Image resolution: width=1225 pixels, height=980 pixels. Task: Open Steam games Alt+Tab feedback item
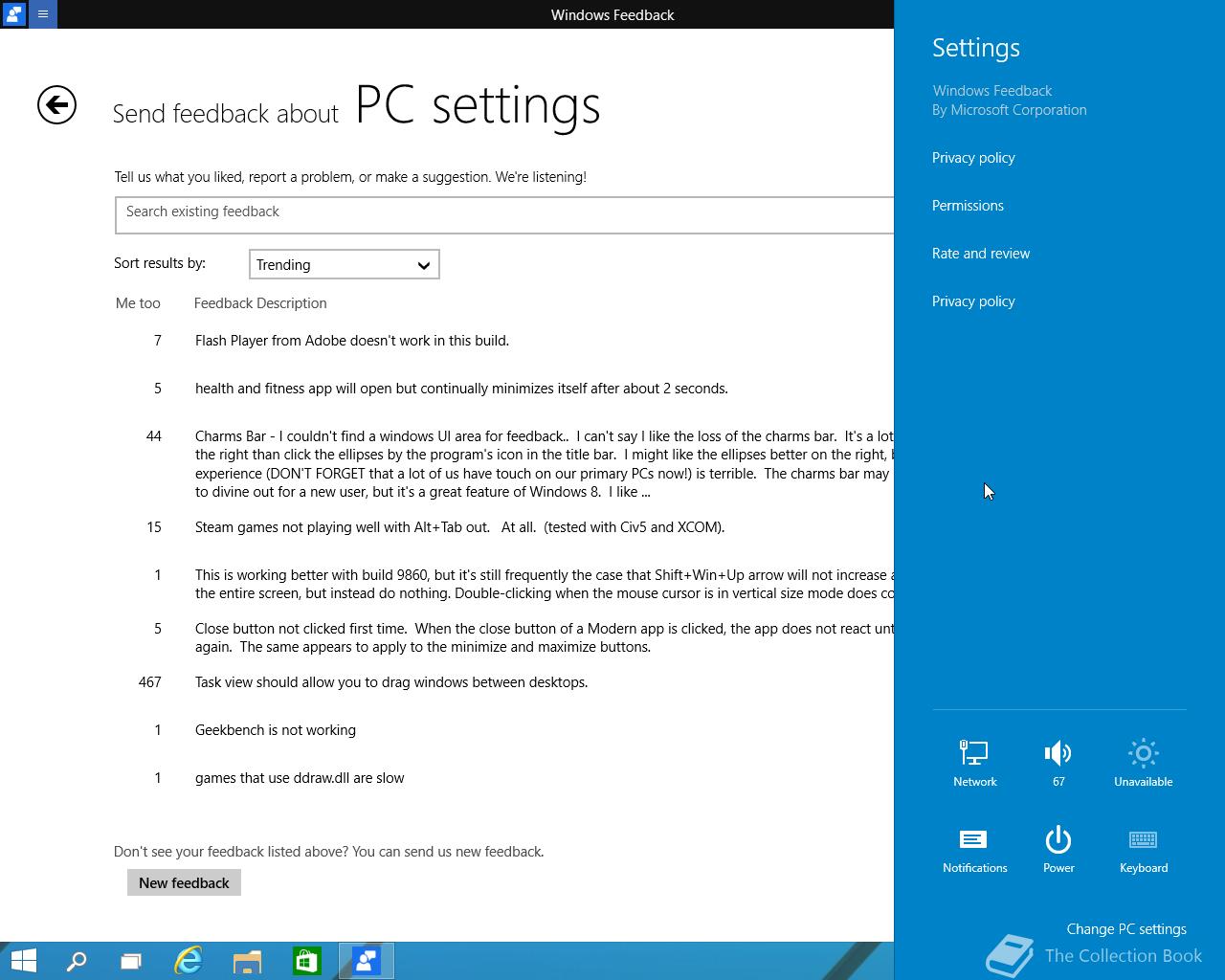pyautogui.click(x=459, y=527)
